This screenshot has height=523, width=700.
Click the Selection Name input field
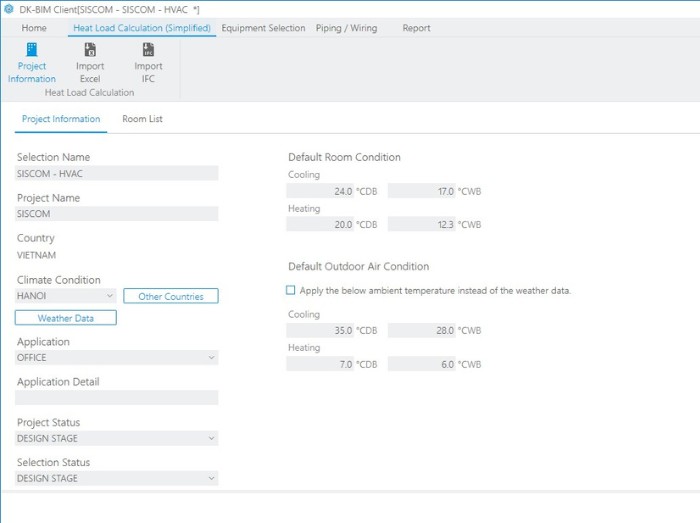(117, 174)
